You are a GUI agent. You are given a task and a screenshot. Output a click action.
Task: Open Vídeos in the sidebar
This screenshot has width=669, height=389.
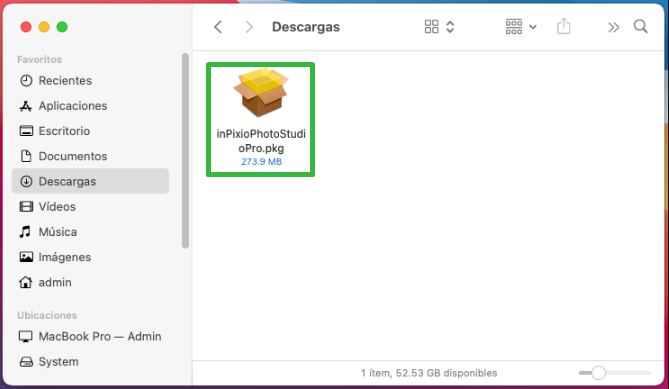tap(90, 206)
